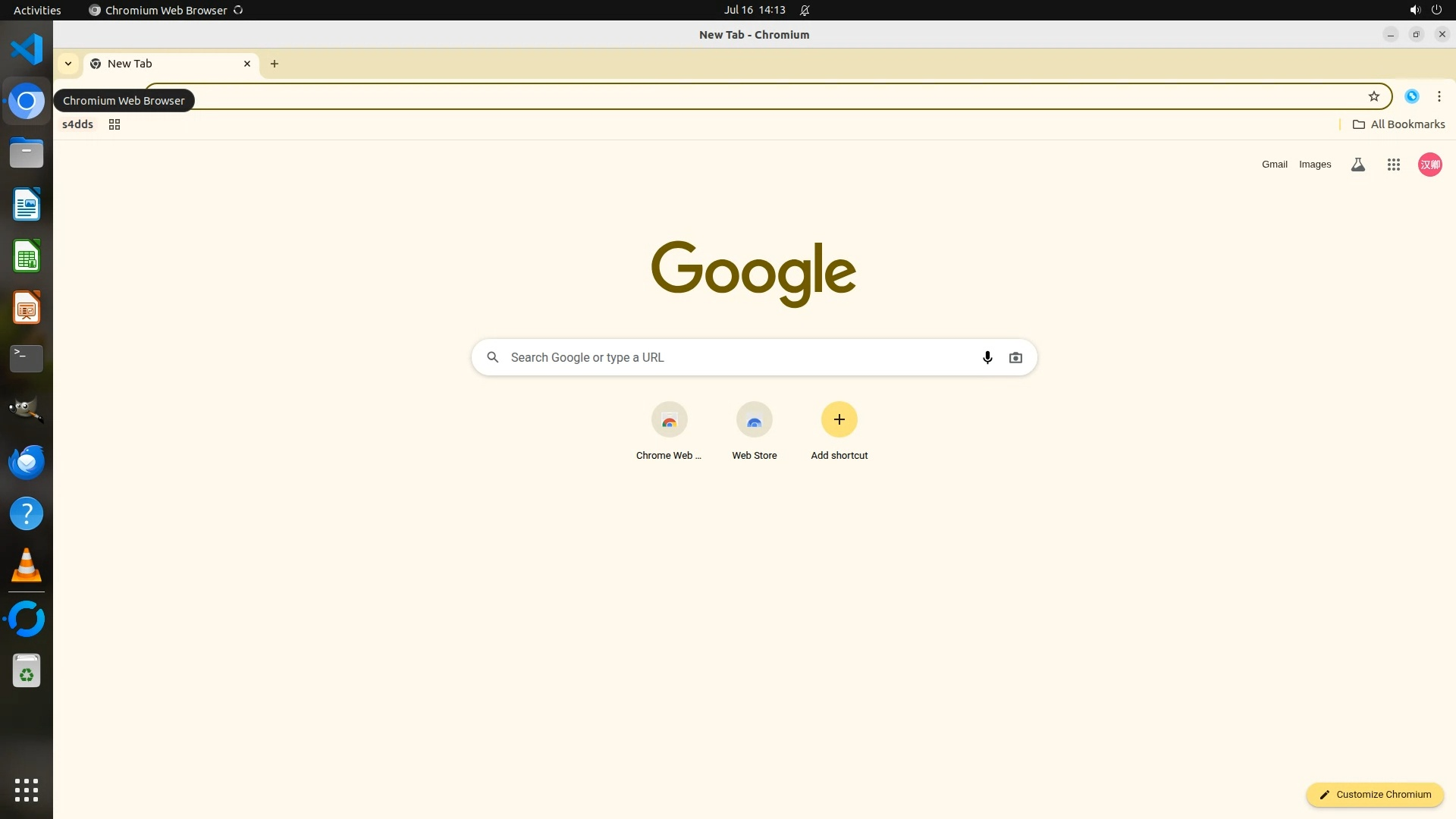Expand the tab search dropdown arrow
Image resolution: width=1456 pixels, height=819 pixels.
(x=68, y=64)
